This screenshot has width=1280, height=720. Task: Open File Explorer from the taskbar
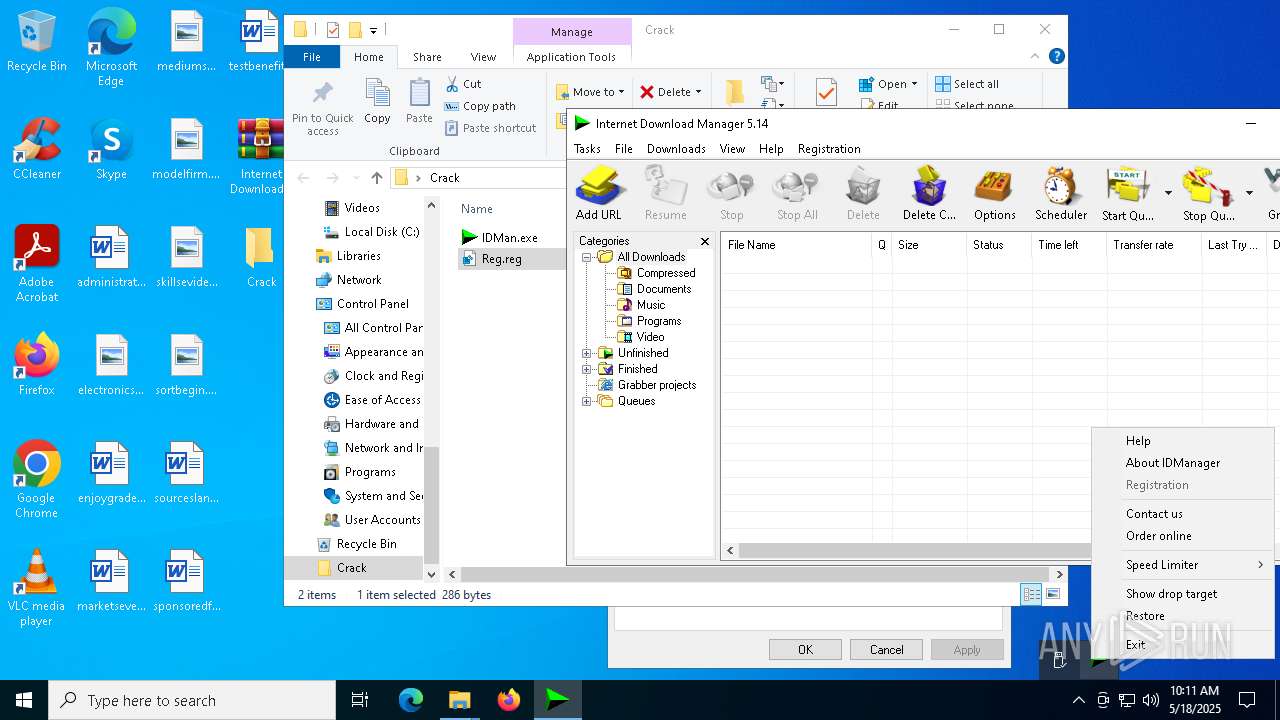coord(459,700)
